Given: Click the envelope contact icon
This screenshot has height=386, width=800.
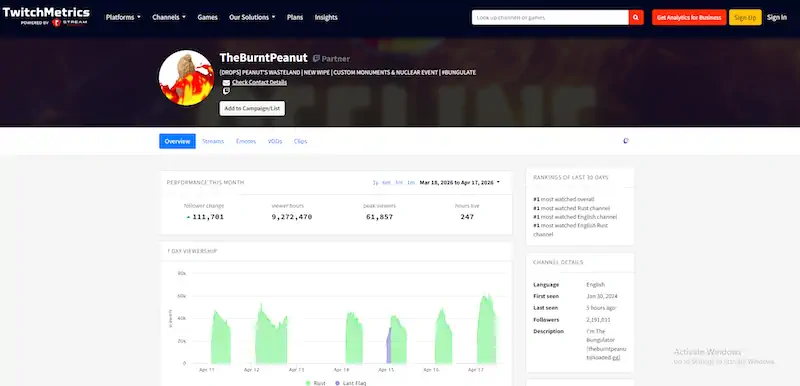Looking at the screenshot, I should coord(226,83).
